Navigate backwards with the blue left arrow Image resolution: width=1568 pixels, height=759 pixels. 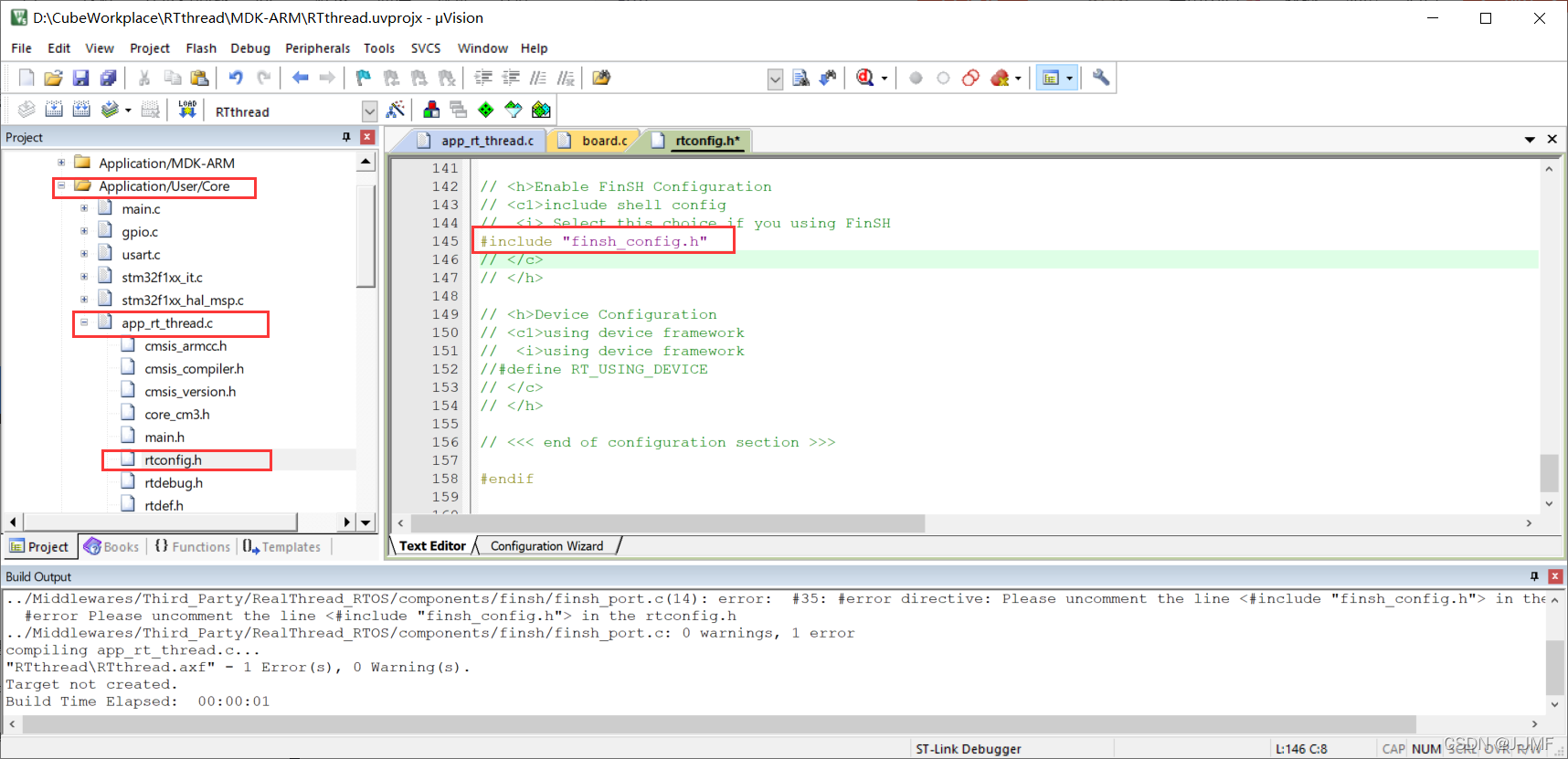301,78
